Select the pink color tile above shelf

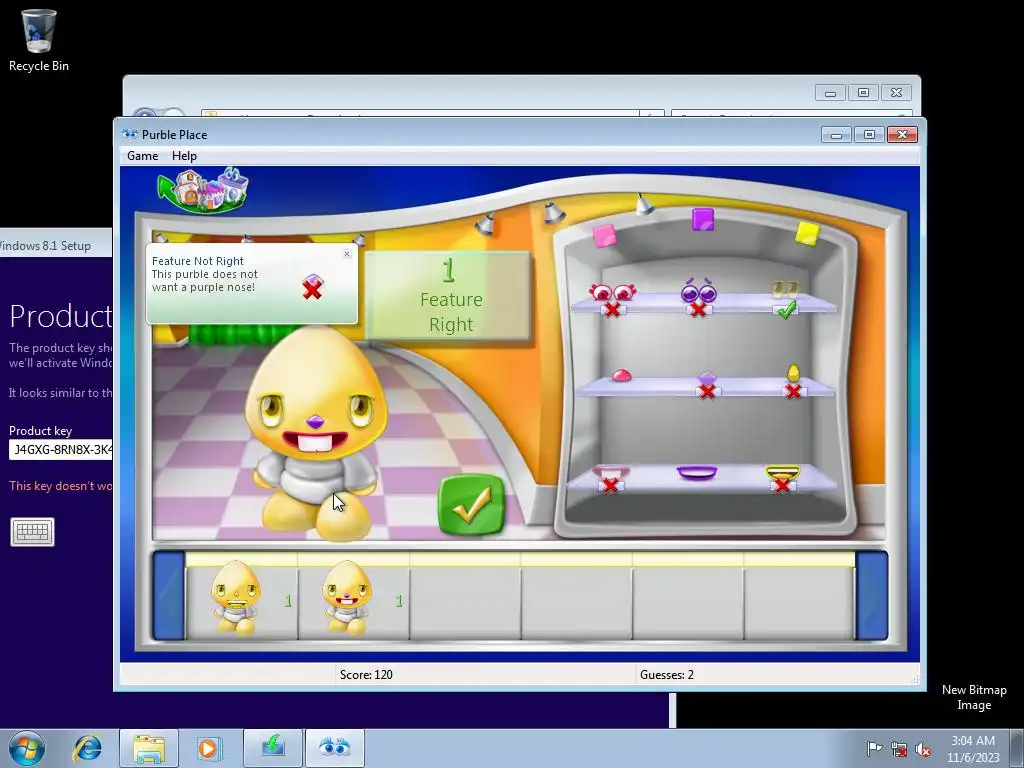605,235
